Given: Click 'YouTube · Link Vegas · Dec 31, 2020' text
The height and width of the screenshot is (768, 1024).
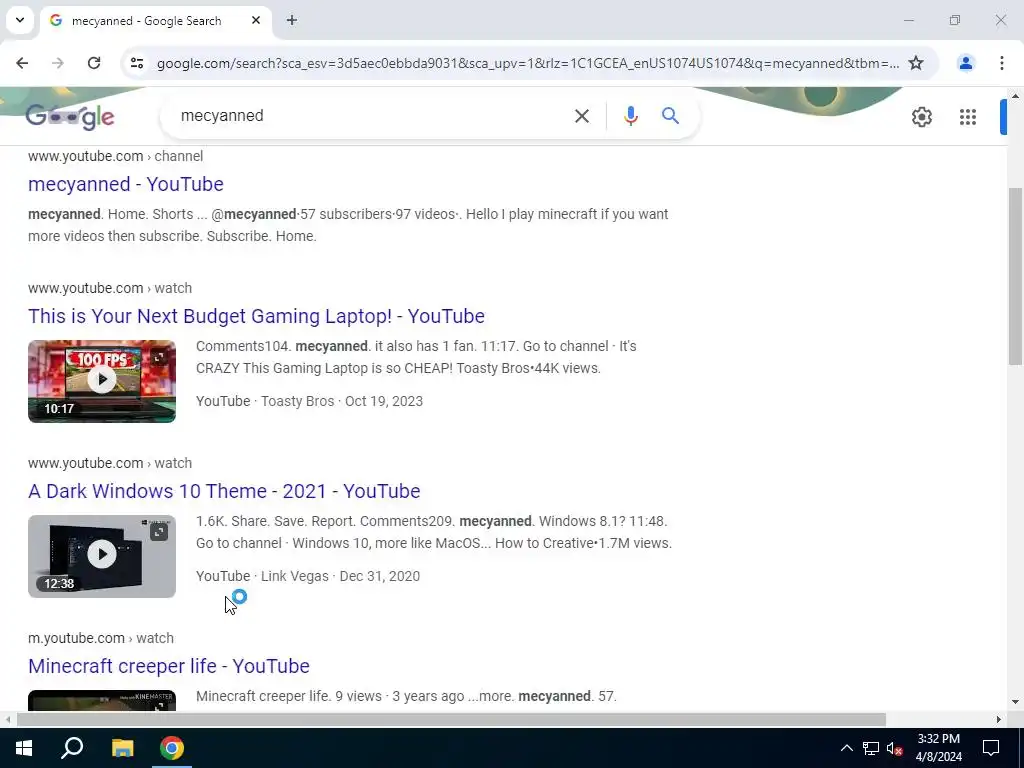Looking at the screenshot, I should [x=308, y=576].
